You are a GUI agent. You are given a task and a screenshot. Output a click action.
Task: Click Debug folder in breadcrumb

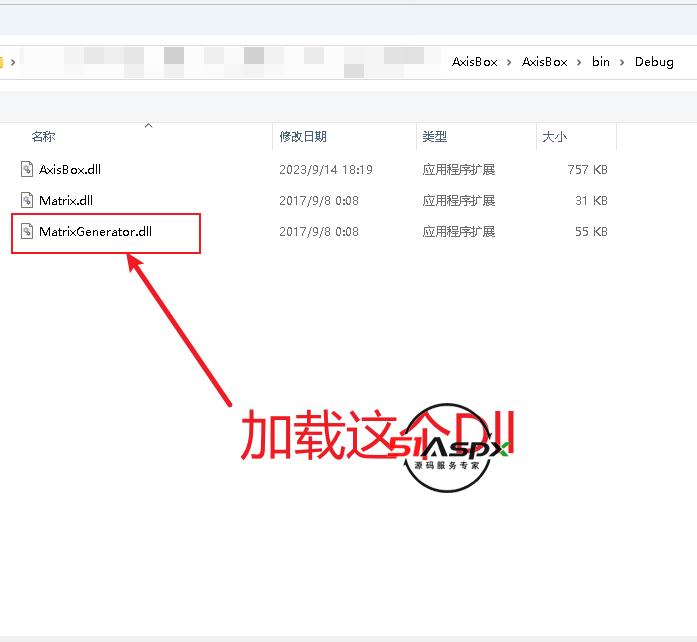(654, 62)
